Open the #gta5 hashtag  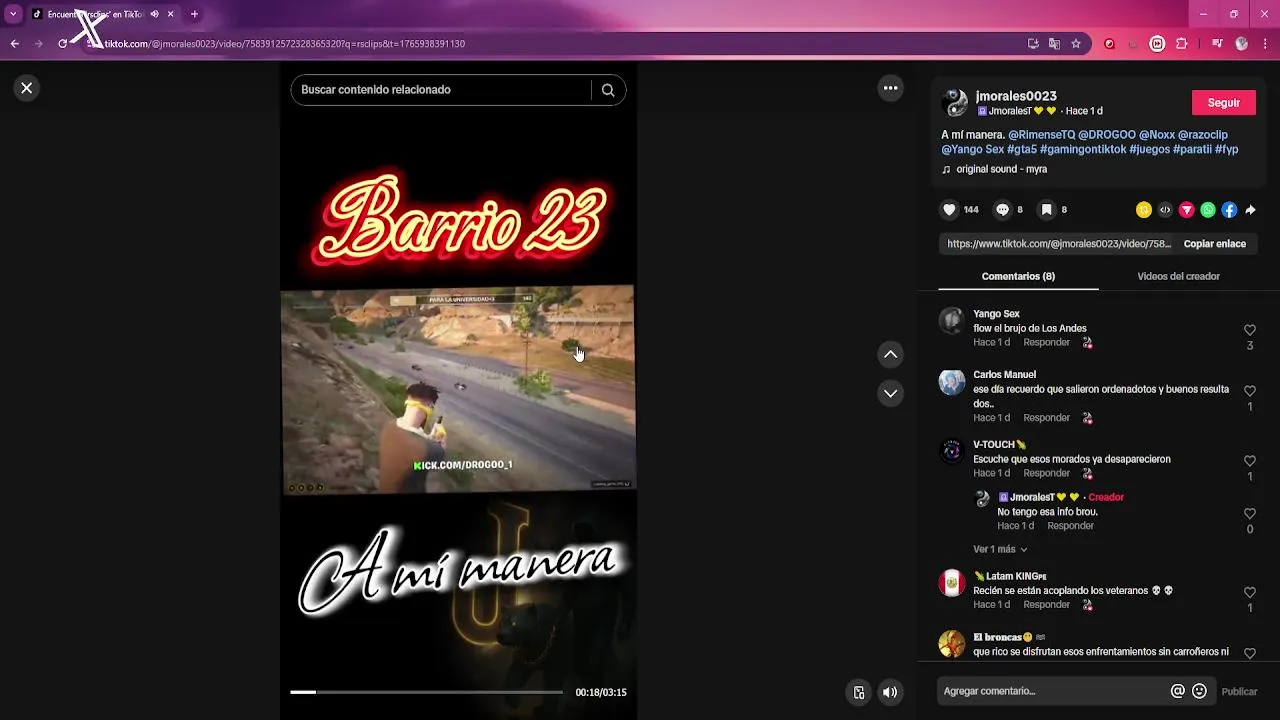(1021, 149)
